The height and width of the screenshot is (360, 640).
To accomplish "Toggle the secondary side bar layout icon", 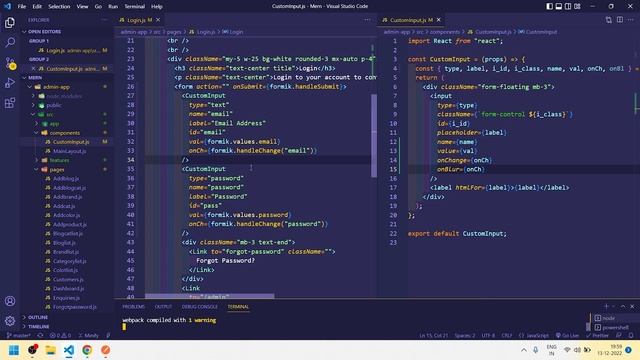I will pos(568,6).
